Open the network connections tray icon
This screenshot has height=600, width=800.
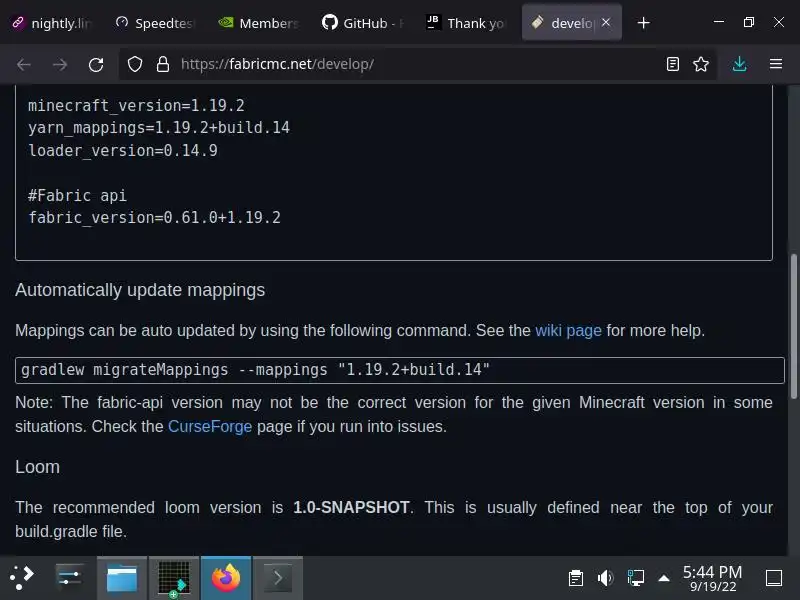635,578
